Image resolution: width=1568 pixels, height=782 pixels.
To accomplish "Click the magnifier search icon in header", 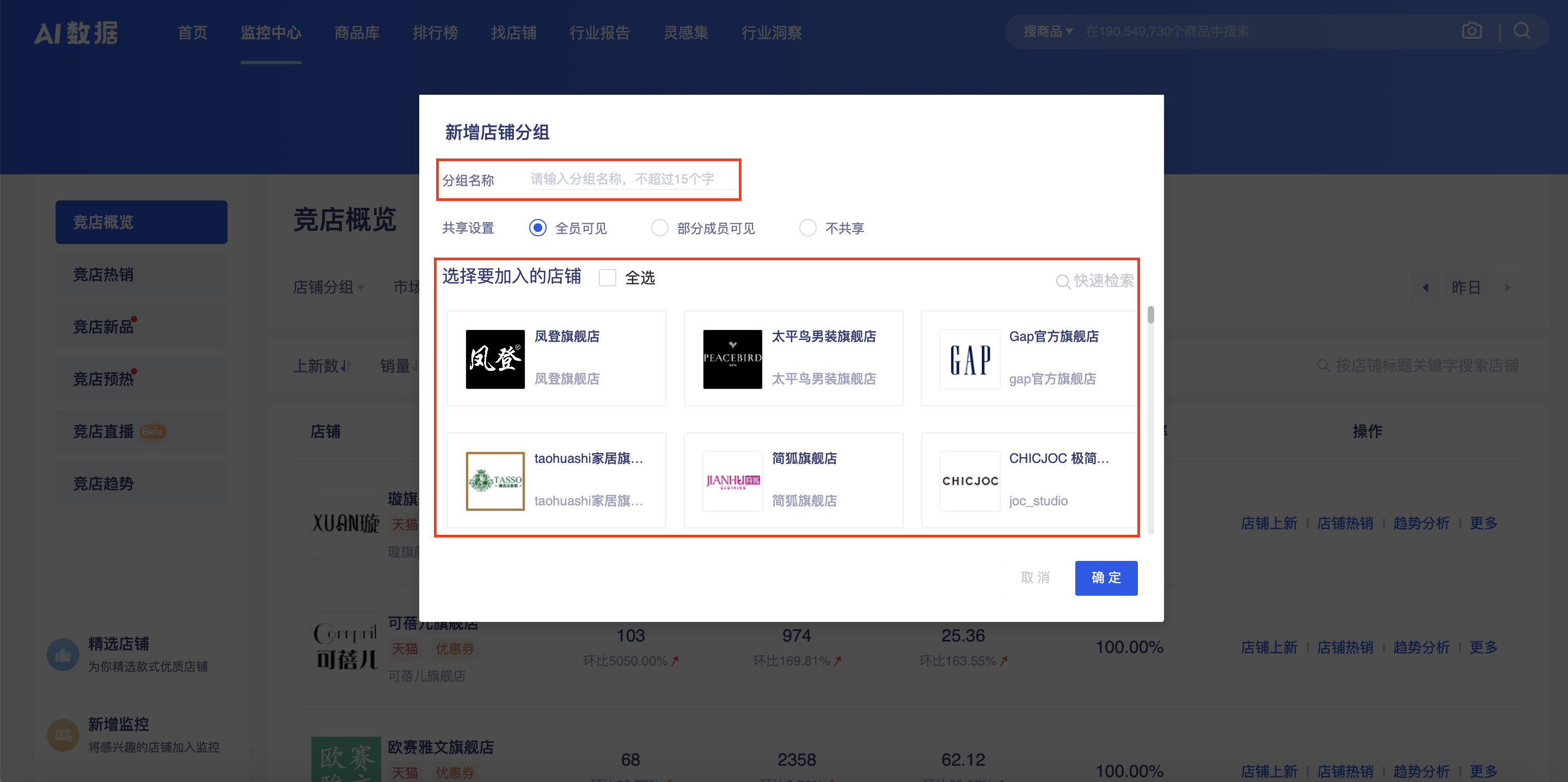I will (x=1522, y=30).
